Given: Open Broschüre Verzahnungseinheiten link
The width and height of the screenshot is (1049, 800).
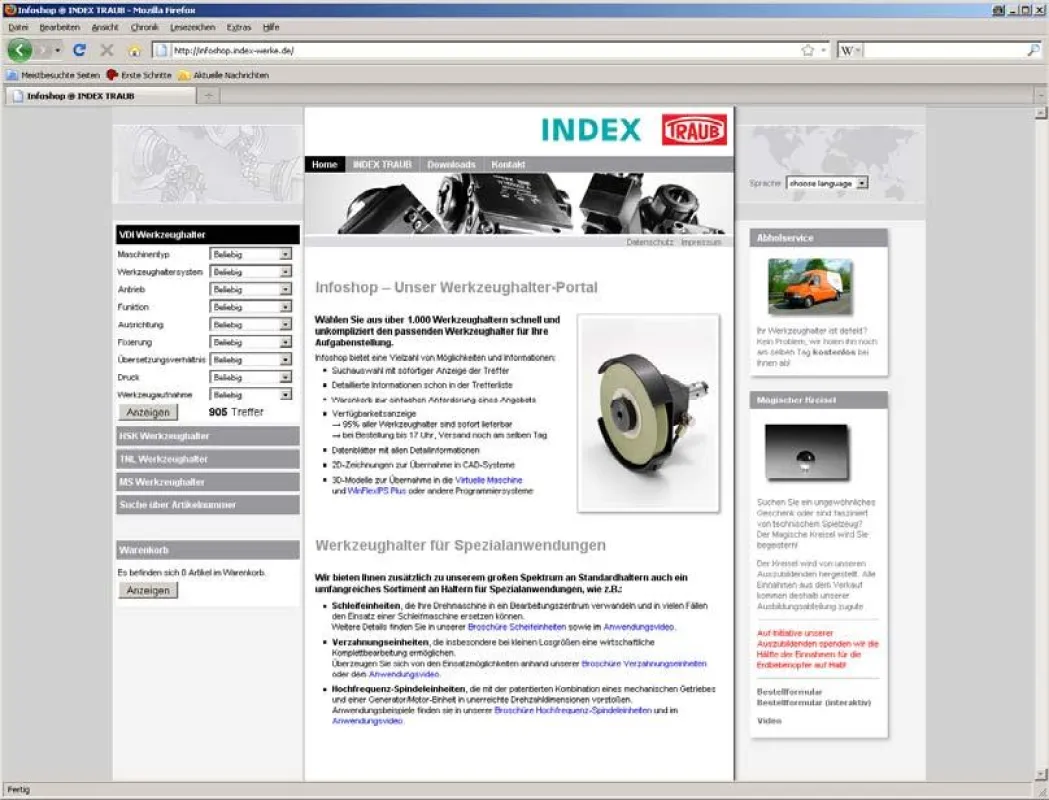Looking at the screenshot, I should point(644,664).
